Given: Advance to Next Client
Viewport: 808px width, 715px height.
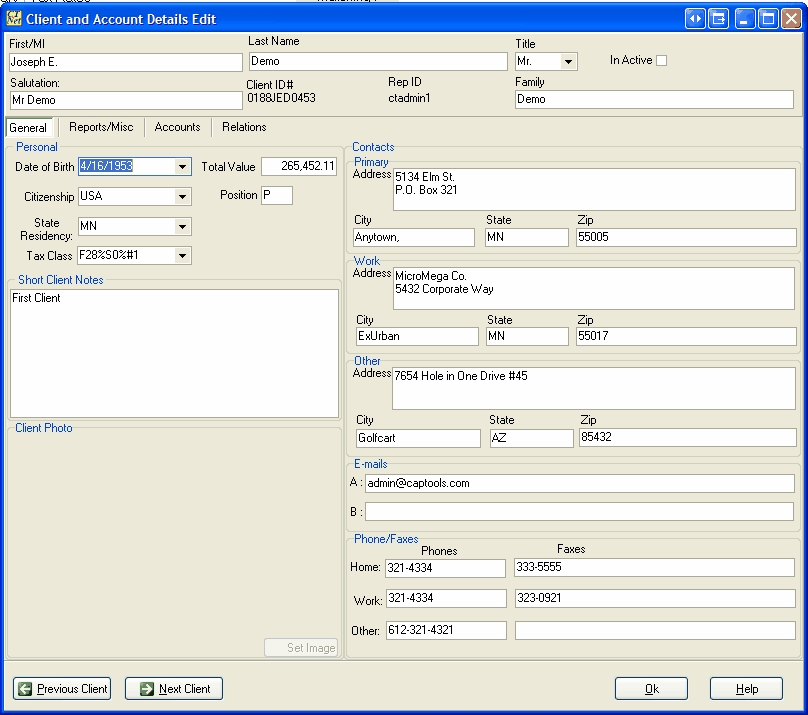Looking at the screenshot, I should pyautogui.click(x=173, y=689).
